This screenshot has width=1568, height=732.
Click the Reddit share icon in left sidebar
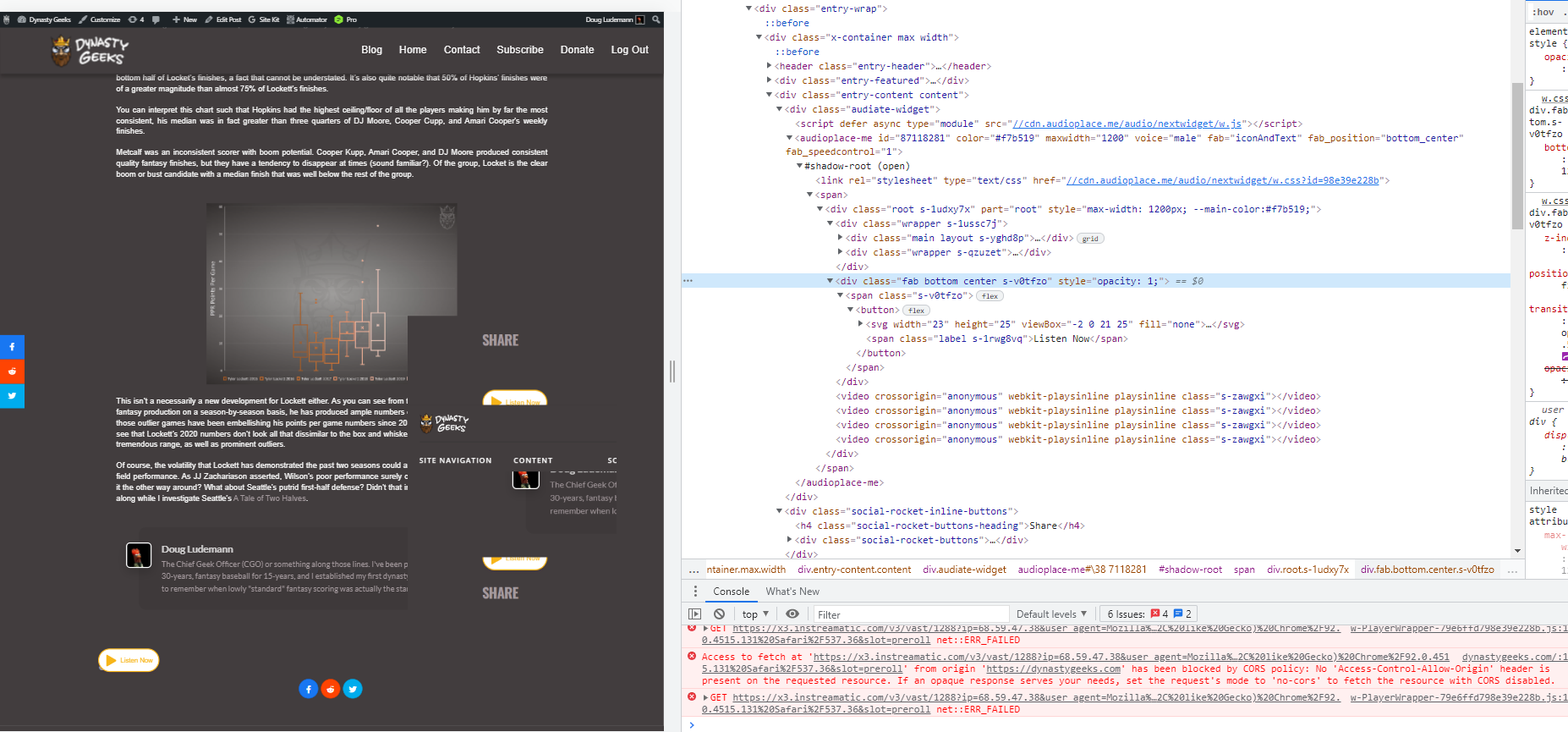12,372
